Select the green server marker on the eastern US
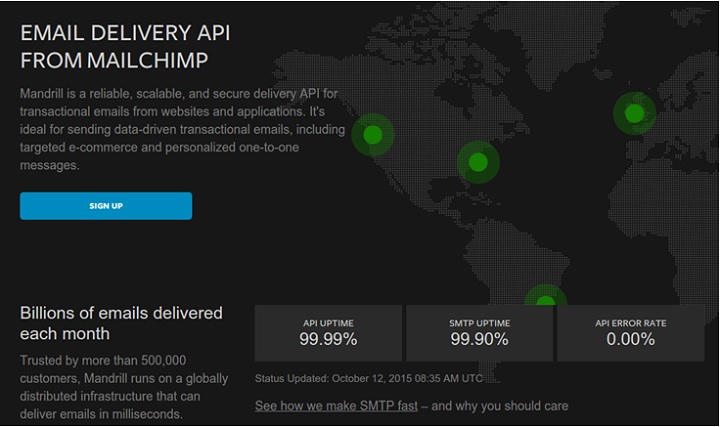 click(478, 161)
